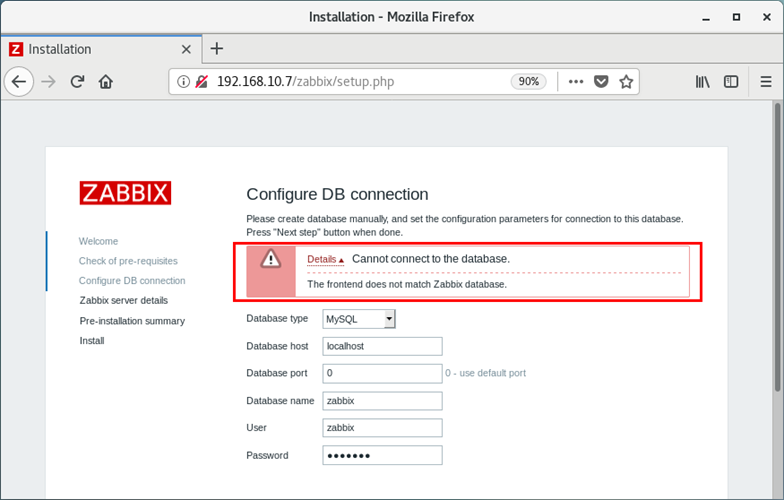Click the 90% zoom level indicator
Image resolution: width=784 pixels, height=500 pixels.
(x=528, y=82)
